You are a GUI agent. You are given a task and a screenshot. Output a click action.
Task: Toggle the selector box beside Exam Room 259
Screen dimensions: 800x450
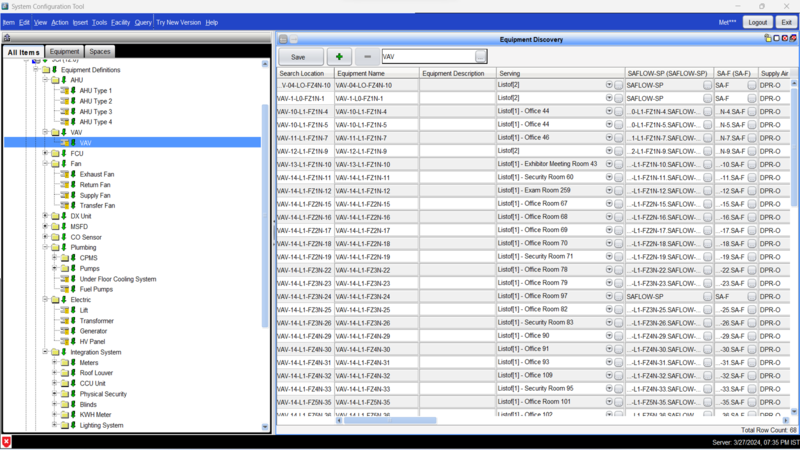point(619,190)
